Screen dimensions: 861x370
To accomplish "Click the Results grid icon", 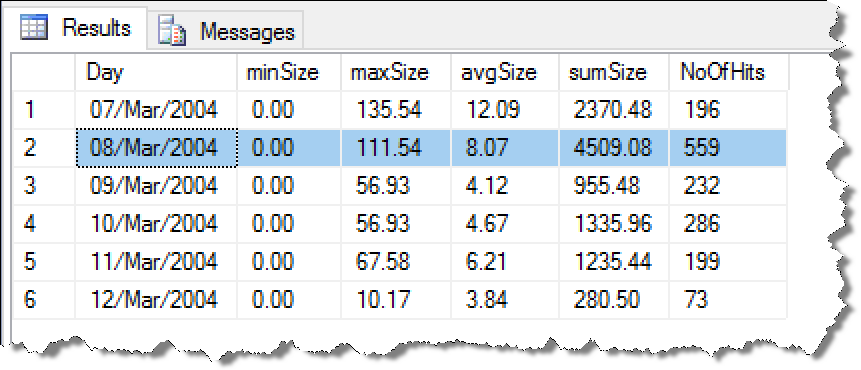I will click(34, 27).
